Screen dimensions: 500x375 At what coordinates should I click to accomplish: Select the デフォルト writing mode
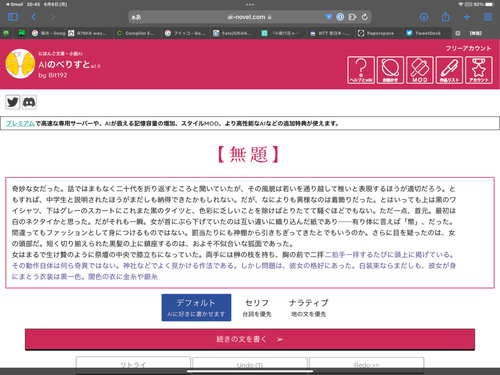196,307
